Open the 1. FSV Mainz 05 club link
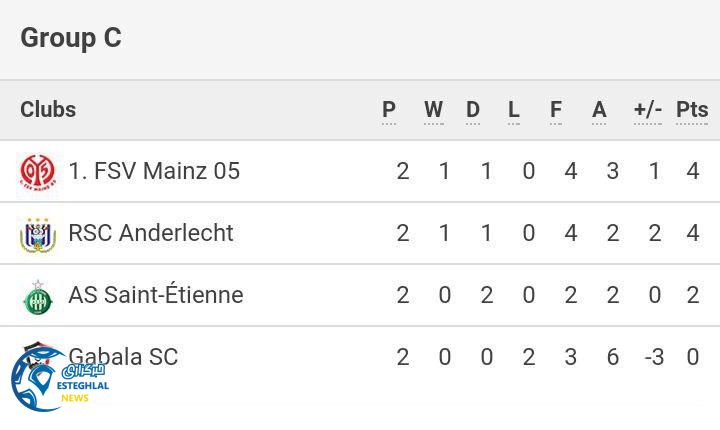The height and width of the screenshot is (430, 720). point(154,171)
